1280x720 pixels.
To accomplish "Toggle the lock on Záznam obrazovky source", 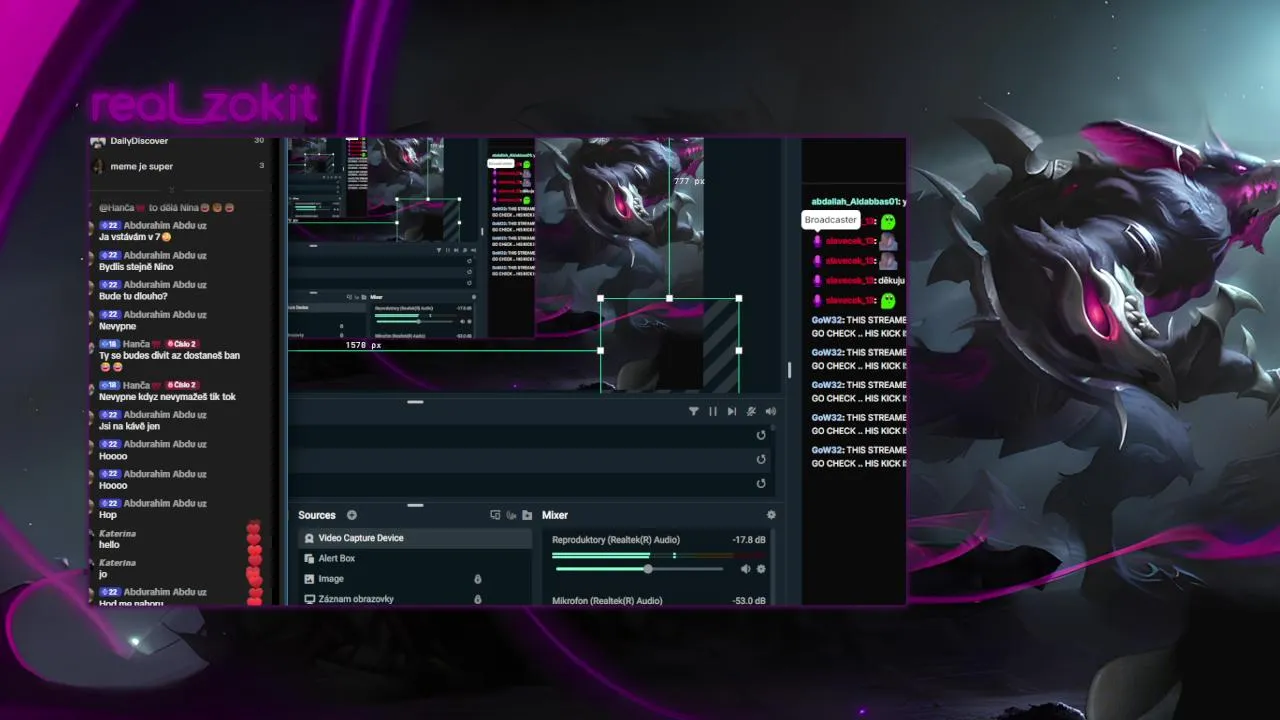I will click(x=477, y=599).
